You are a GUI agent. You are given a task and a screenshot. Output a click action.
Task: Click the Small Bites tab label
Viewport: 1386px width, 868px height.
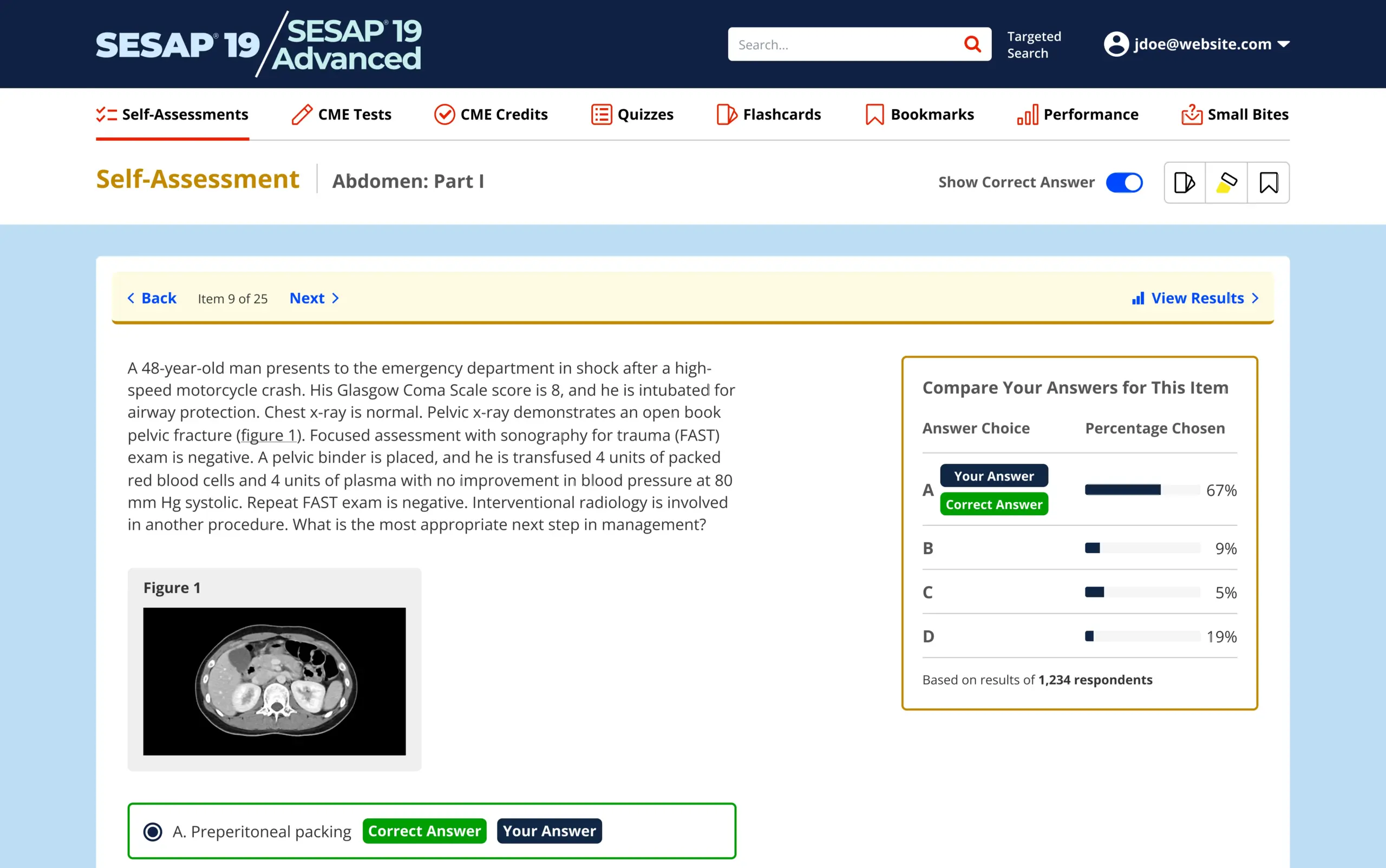click(1247, 114)
